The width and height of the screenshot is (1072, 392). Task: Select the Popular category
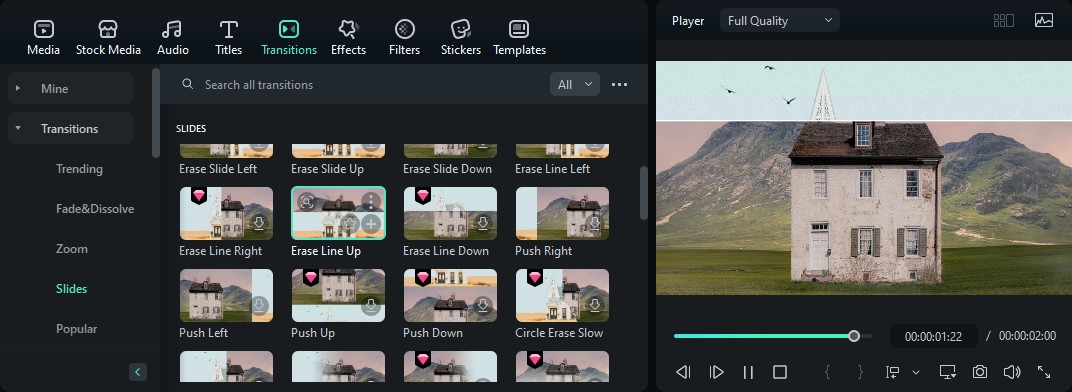click(77, 329)
